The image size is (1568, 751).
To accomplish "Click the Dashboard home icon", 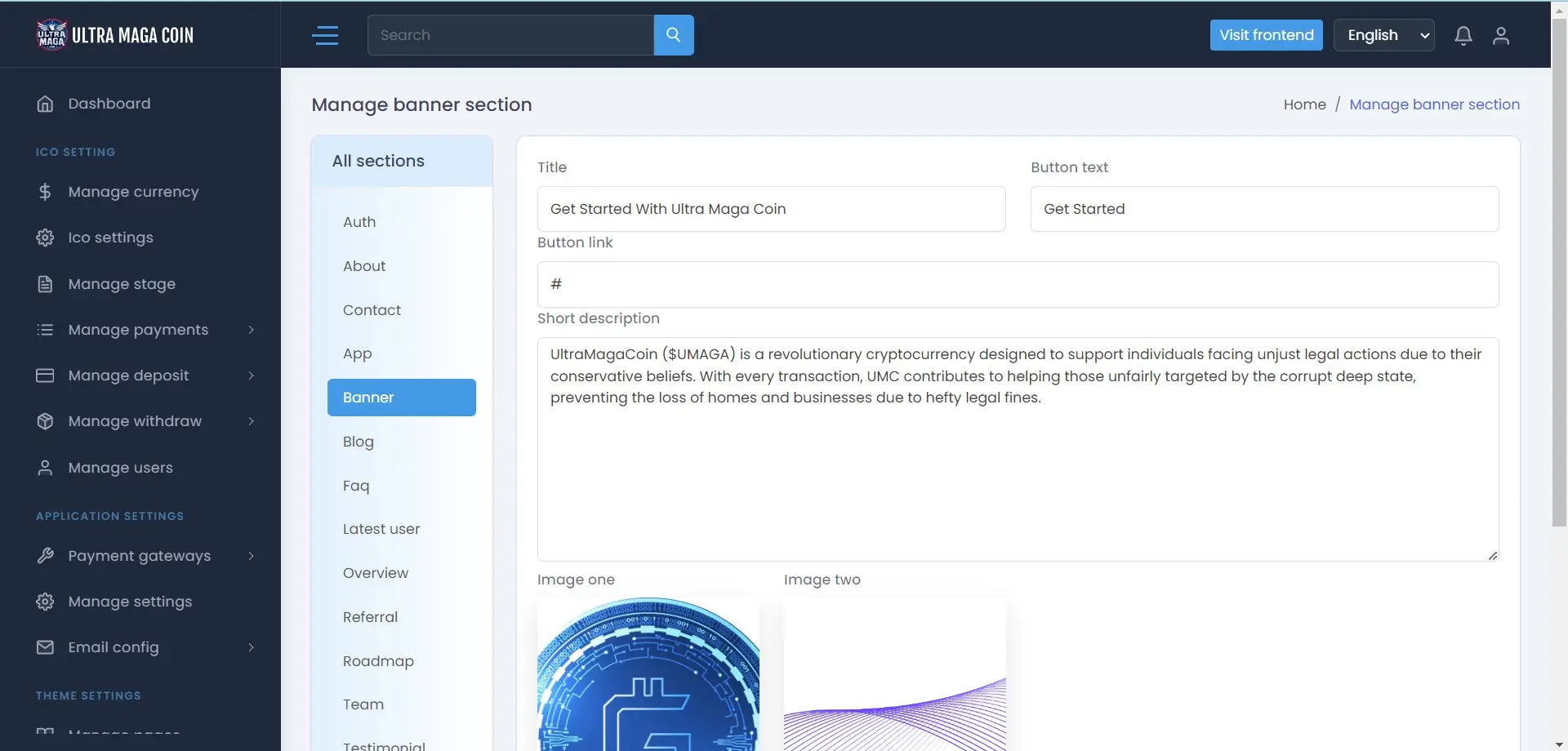I will click(46, 104).
